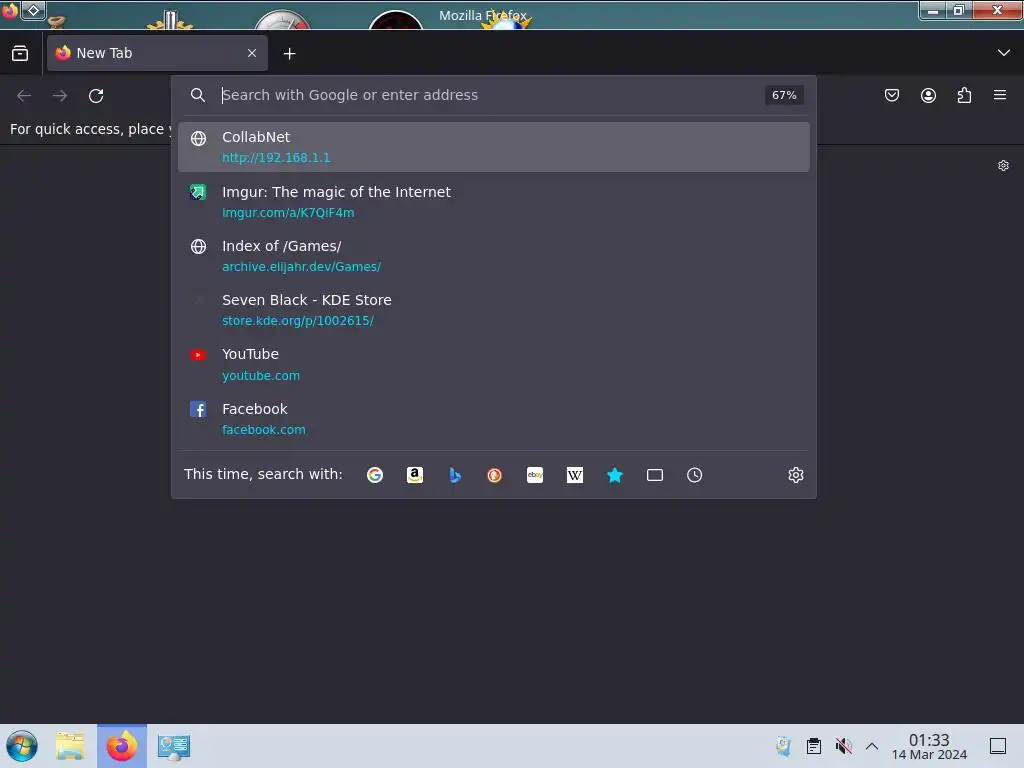Search this time with Amazon

point(415,475)
